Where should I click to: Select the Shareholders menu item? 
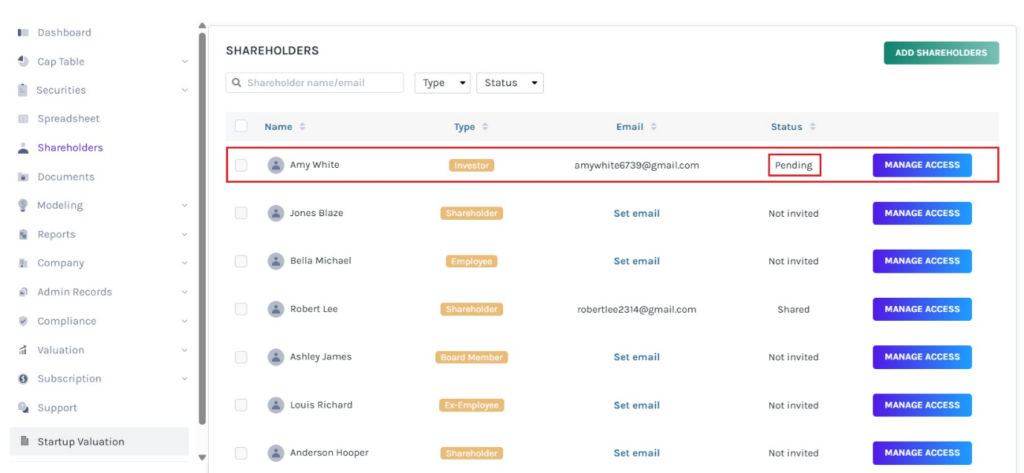click(x=70, y=148)
